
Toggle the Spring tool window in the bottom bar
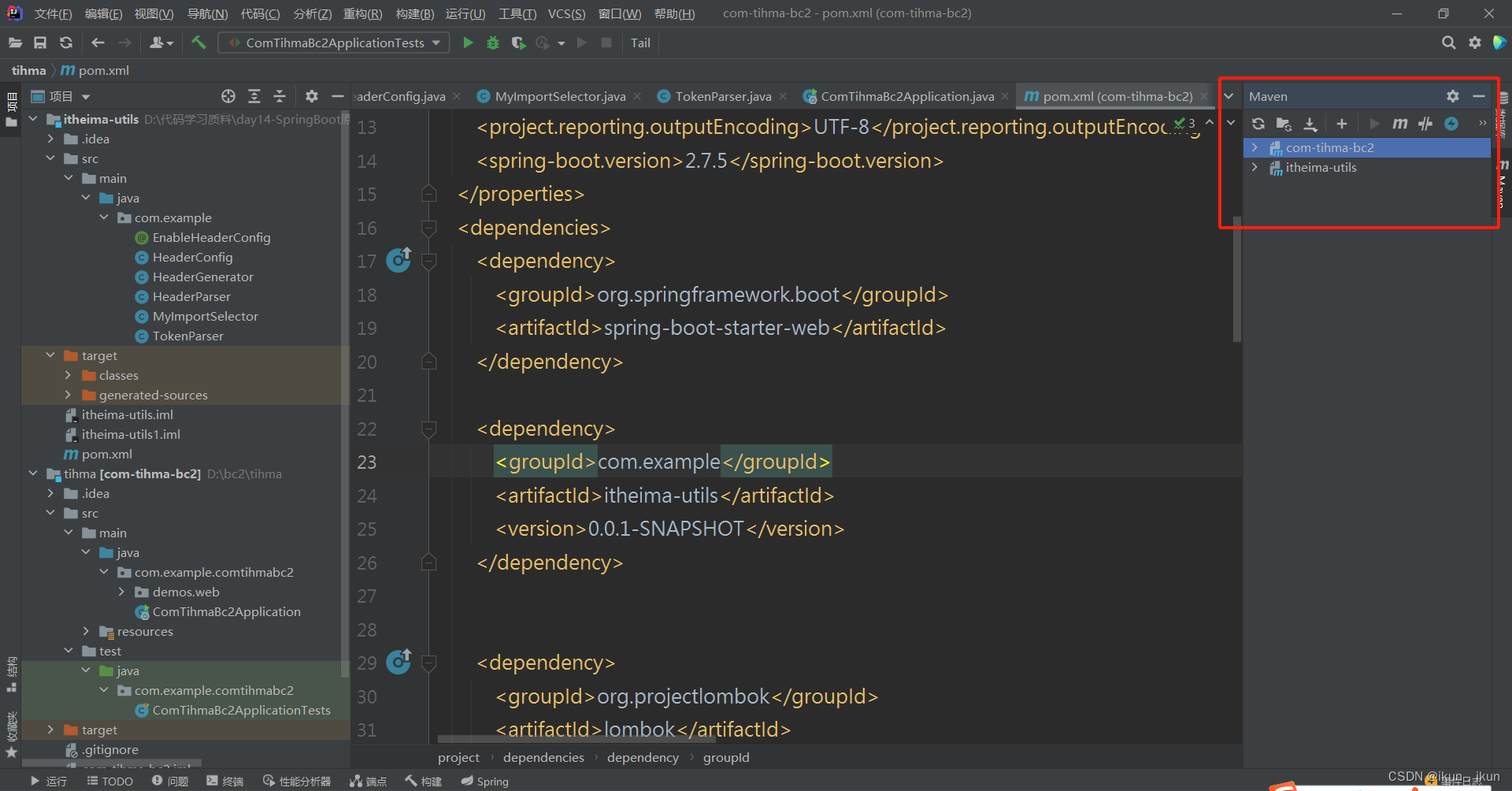click(x=485, y=781)
